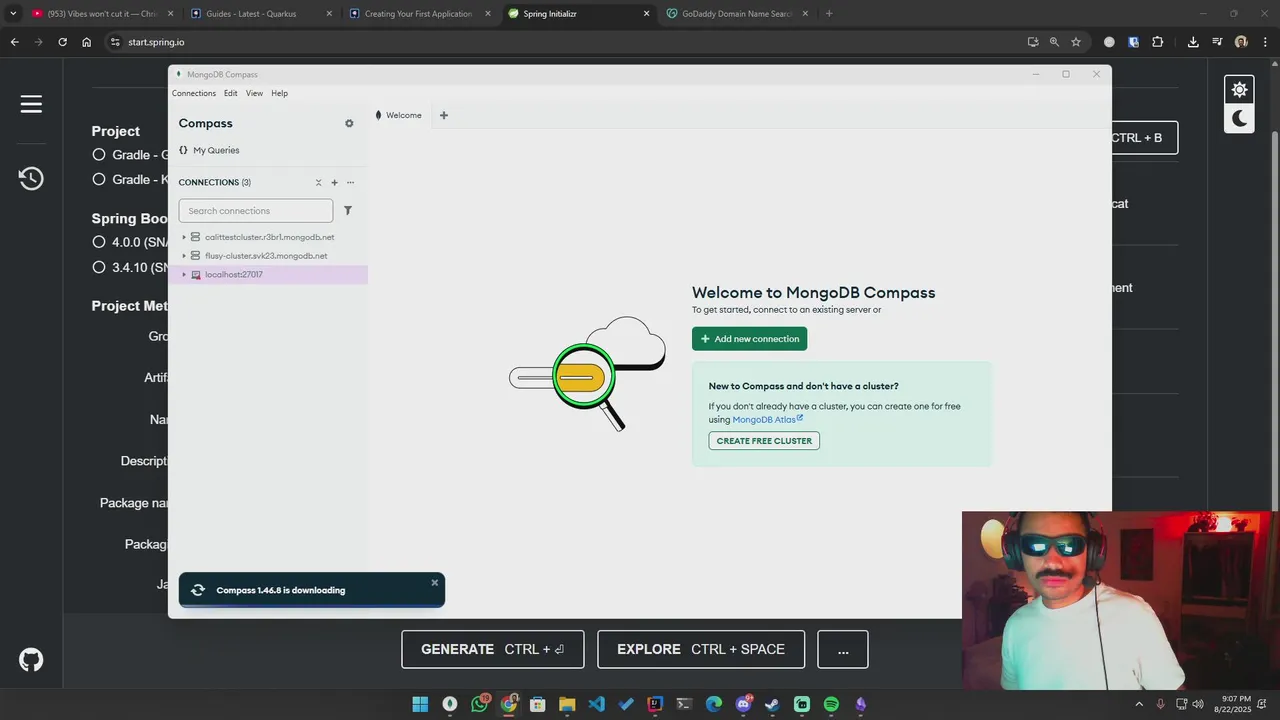Open Chrome downloads icon
This screenshot has width=1280, height=720.
tap(1193, 42)
